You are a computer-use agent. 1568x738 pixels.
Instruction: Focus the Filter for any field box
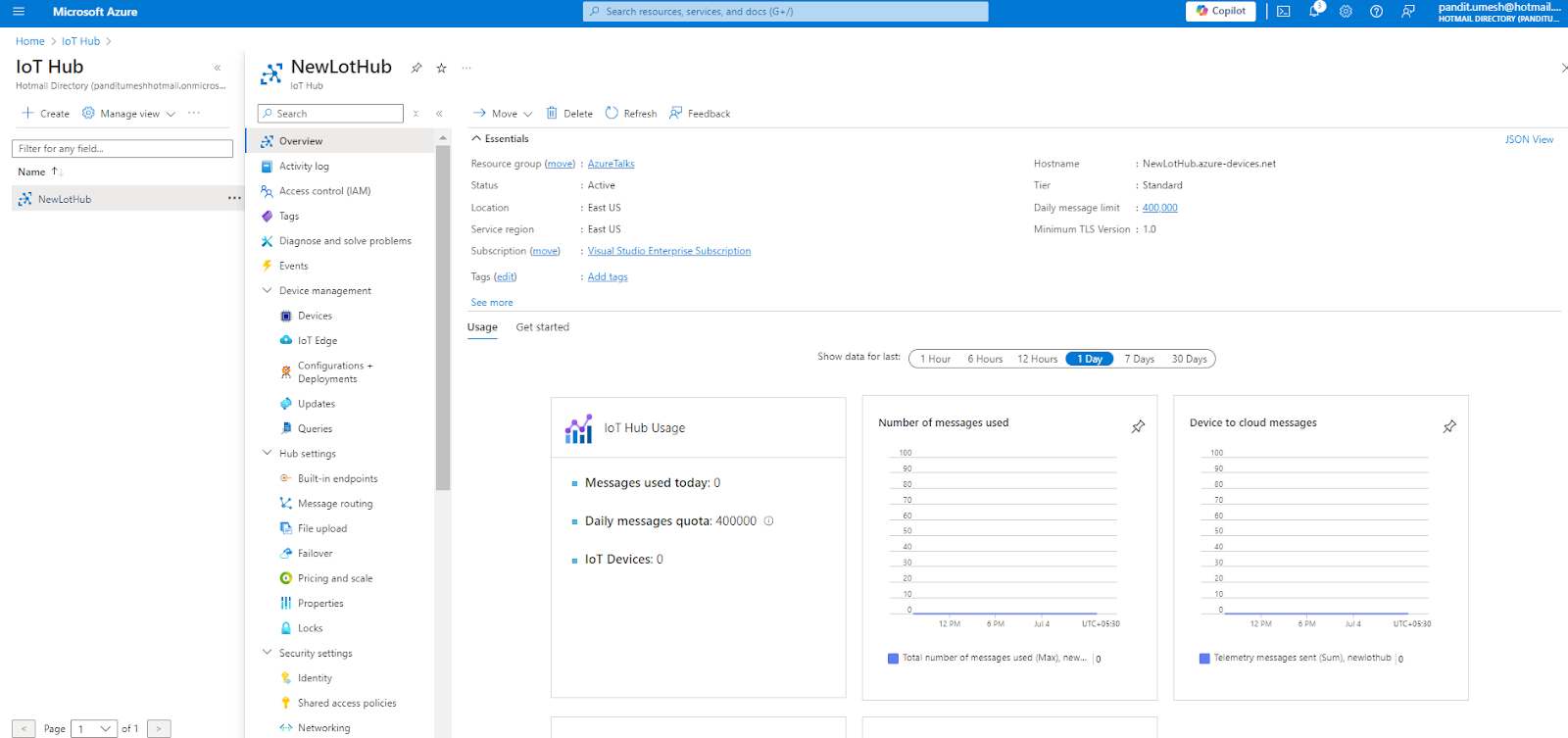point(122,149)
